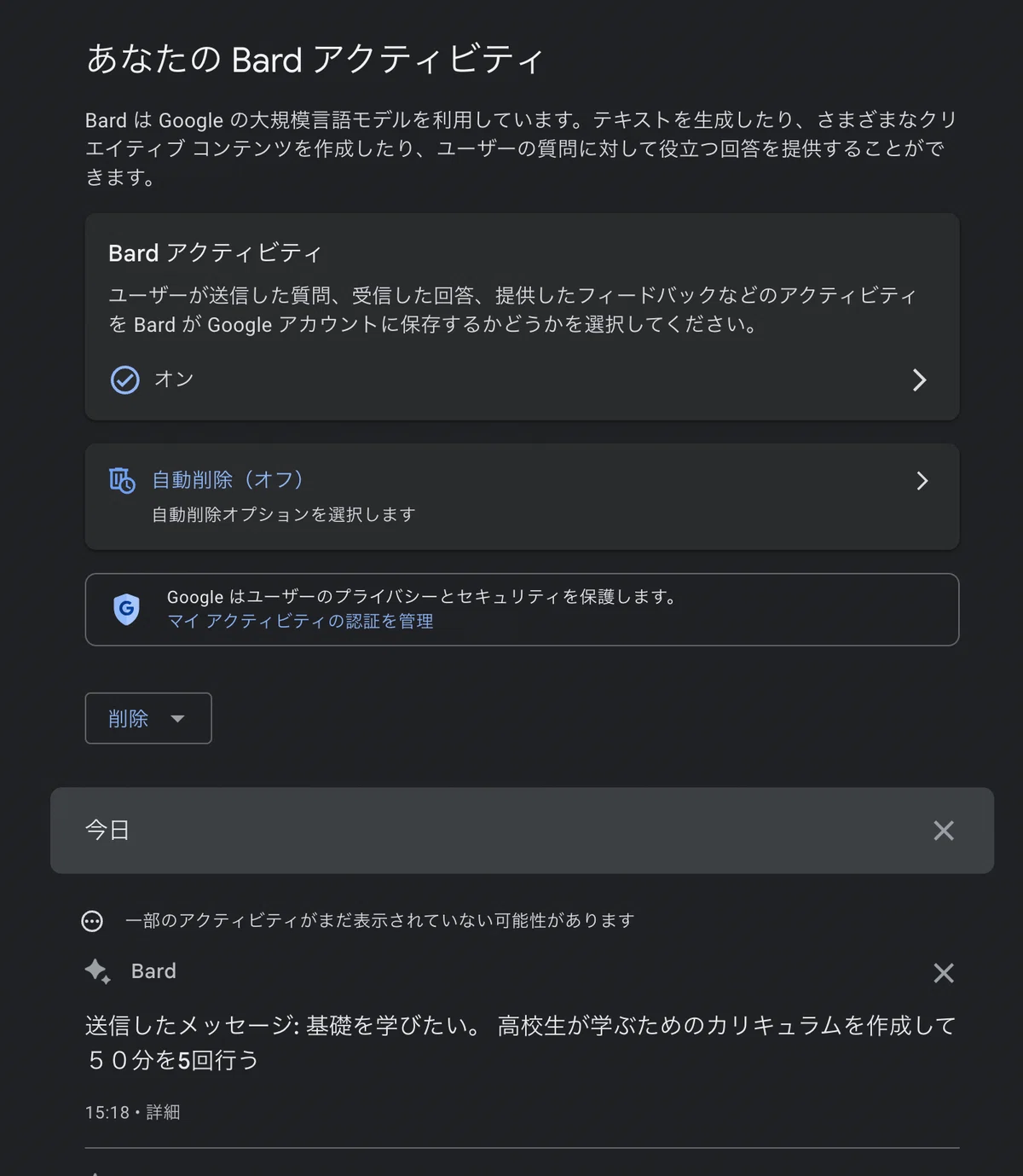This screenshot has width=1023, height=1176.
Task: Click the dropdown arrow in 削除 button
Action: 177,719
